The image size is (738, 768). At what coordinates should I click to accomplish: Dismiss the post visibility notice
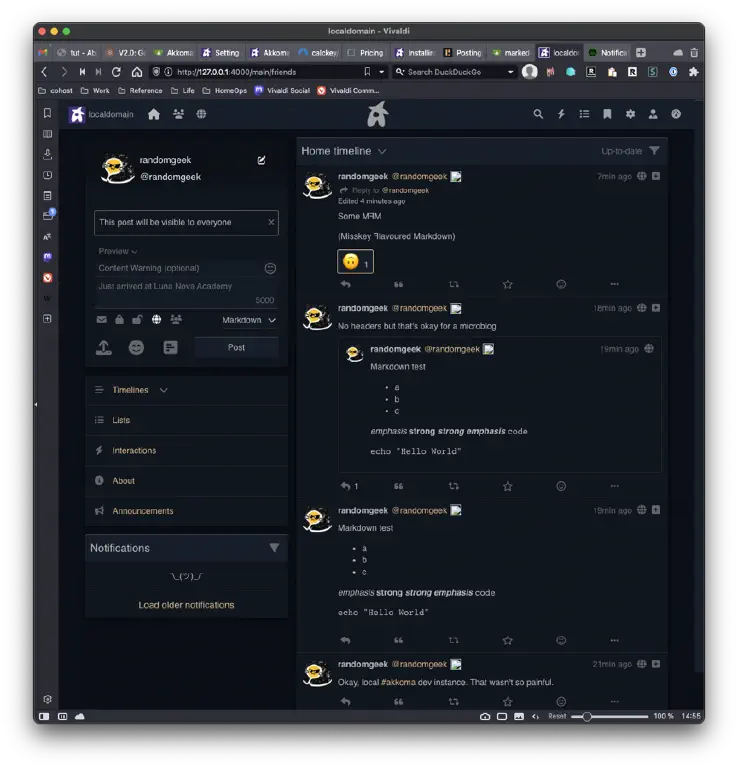tap(271, 222)
